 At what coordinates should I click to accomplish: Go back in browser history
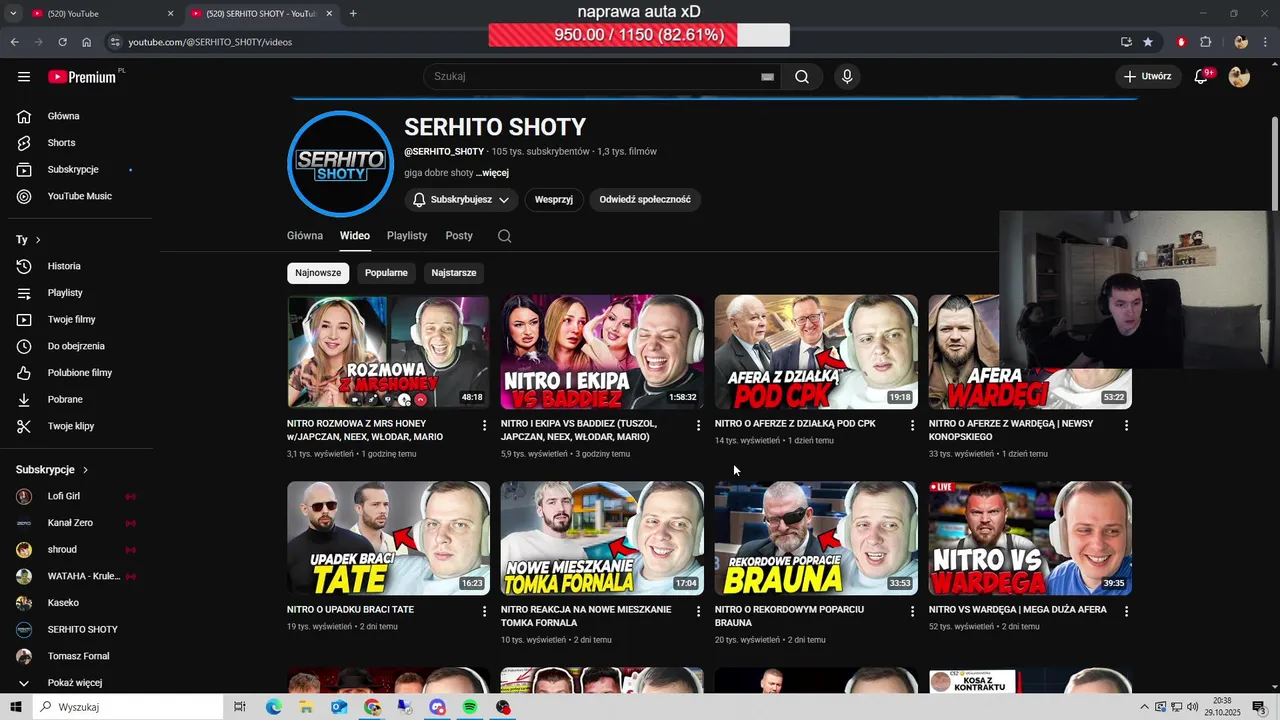coord(14,42)
